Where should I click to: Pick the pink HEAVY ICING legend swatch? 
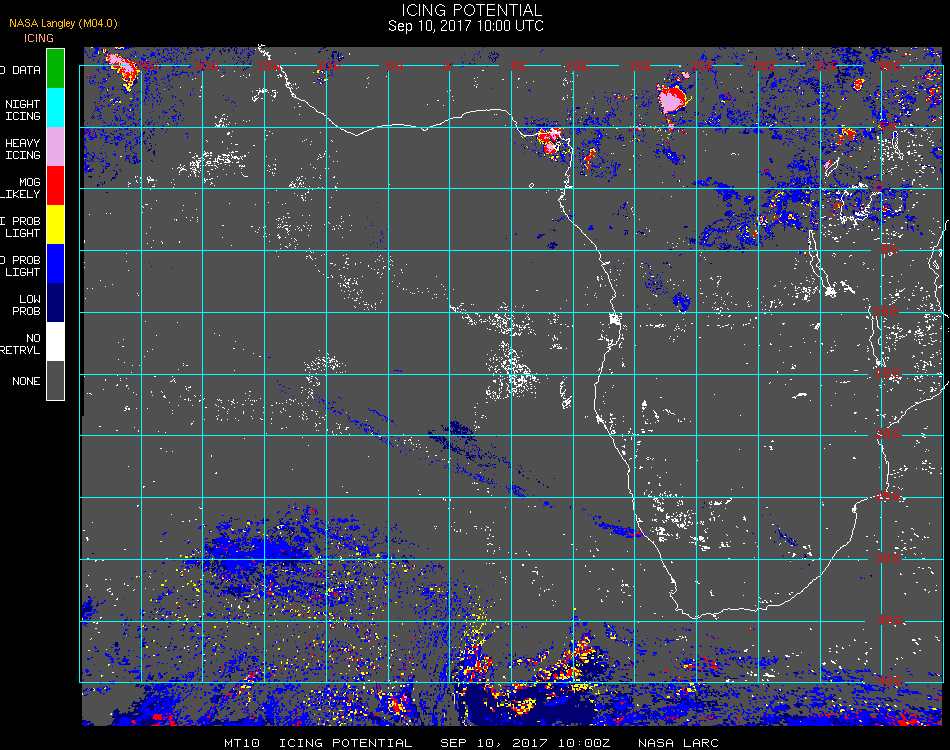pos(55,147)
